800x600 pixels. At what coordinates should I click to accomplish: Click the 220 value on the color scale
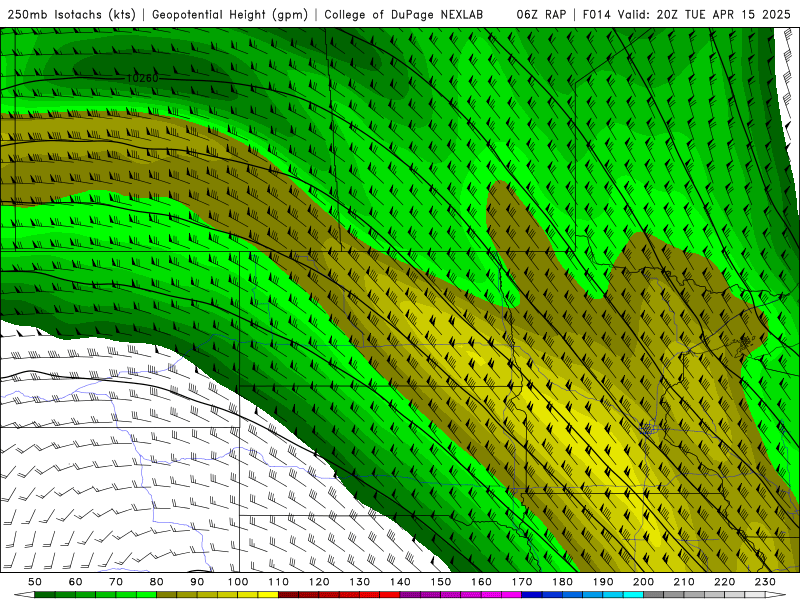724,582
